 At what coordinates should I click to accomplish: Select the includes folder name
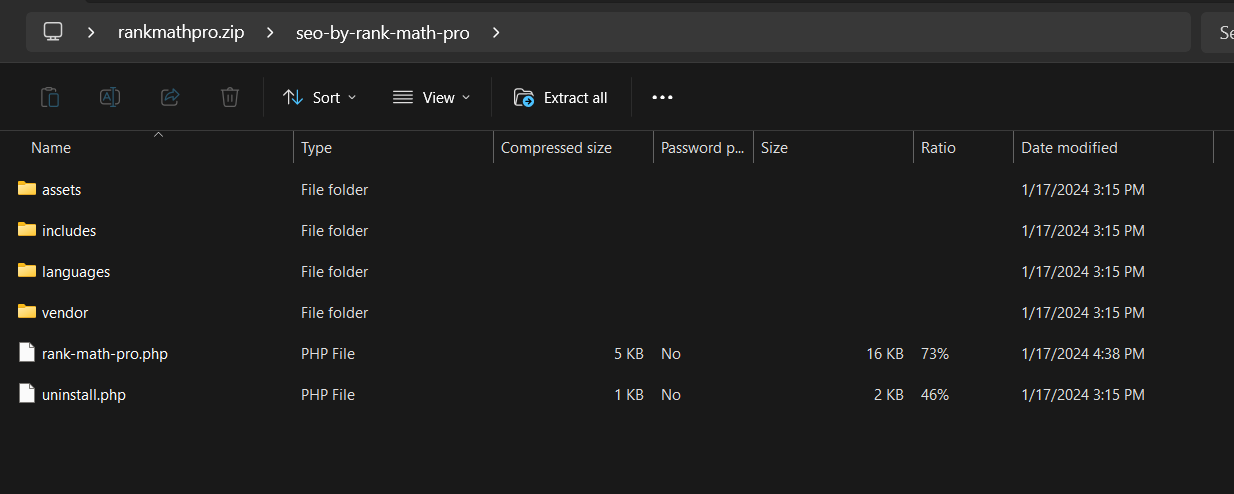tap(69, 230)
